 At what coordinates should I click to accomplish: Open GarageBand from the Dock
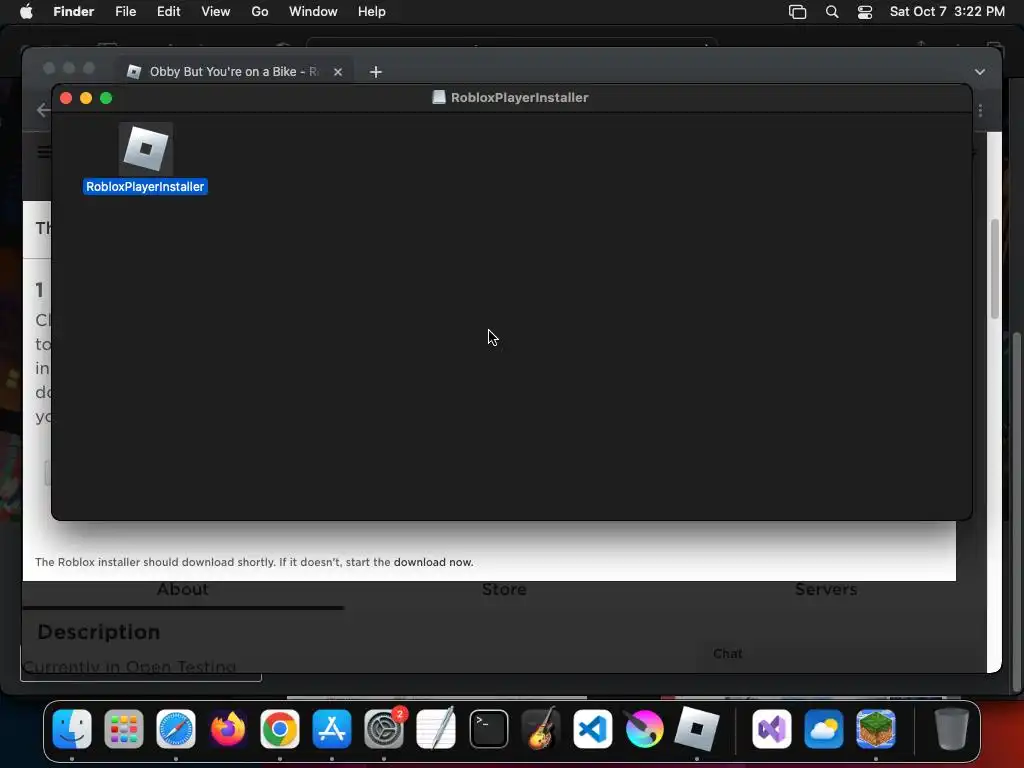tap(541, 729)
